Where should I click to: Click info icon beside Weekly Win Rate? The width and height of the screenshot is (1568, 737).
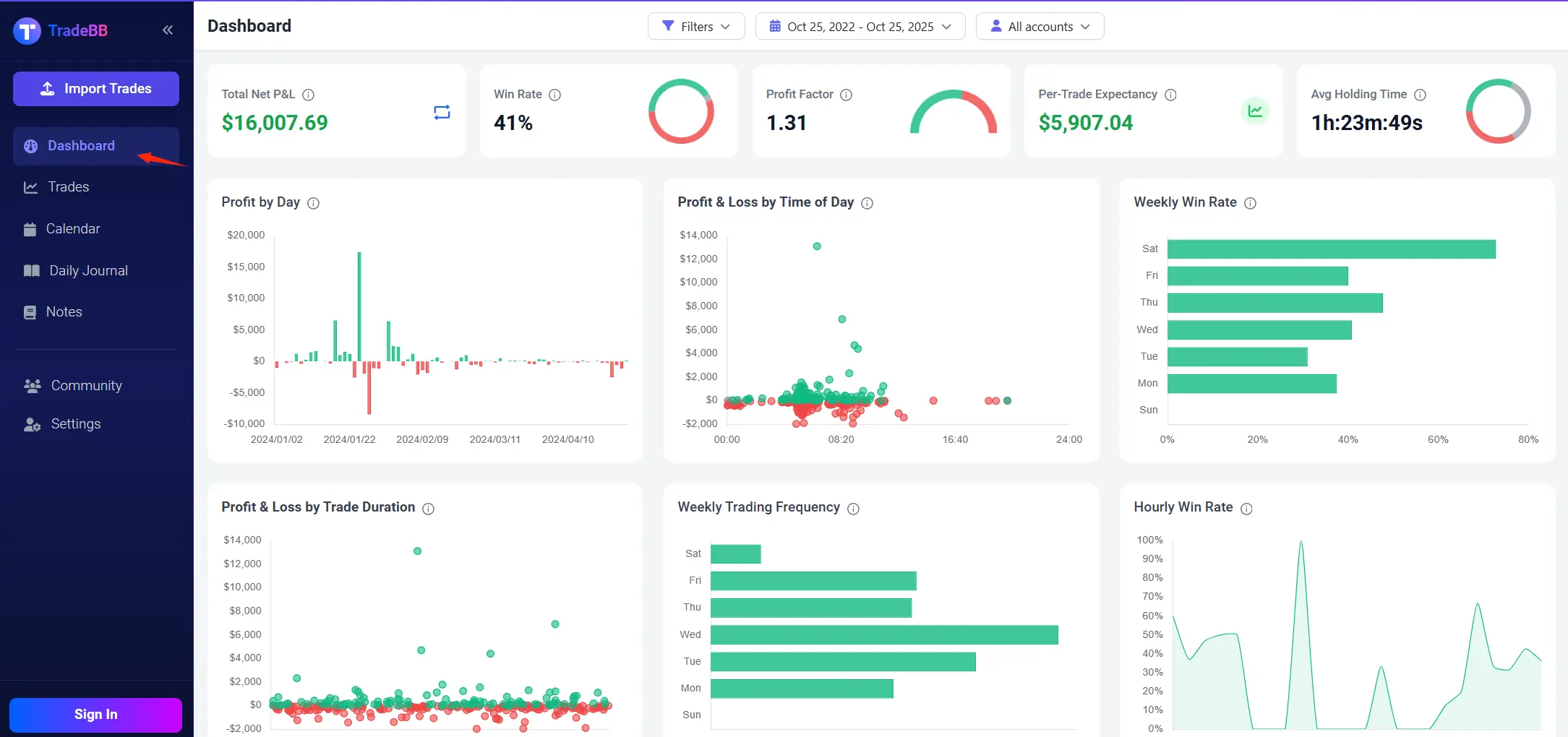tap(1250, 203)
